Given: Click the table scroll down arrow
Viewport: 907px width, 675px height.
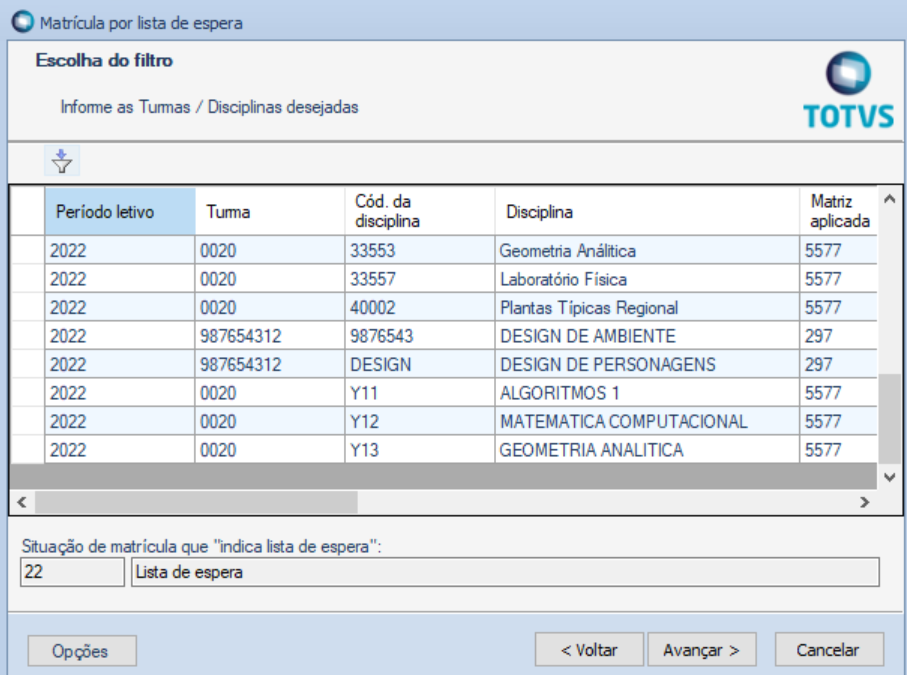Looking at the screenshot, I should [x=890, y=477].
